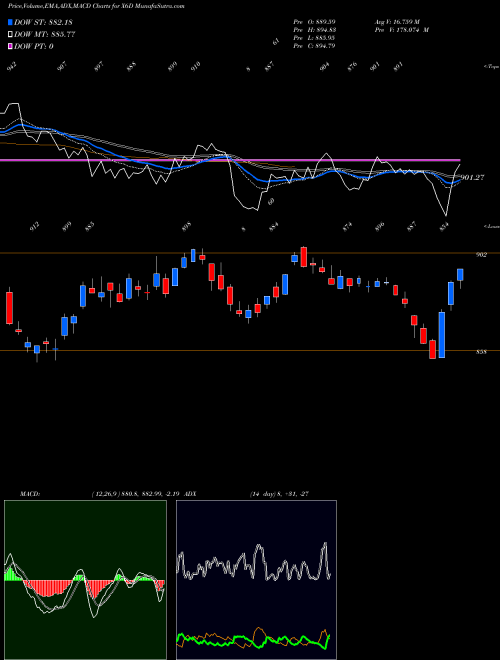The height and width of the screenshot is (660, 500).
Task: Click the white DOW MT legend swatch
Action: [10, 35]
